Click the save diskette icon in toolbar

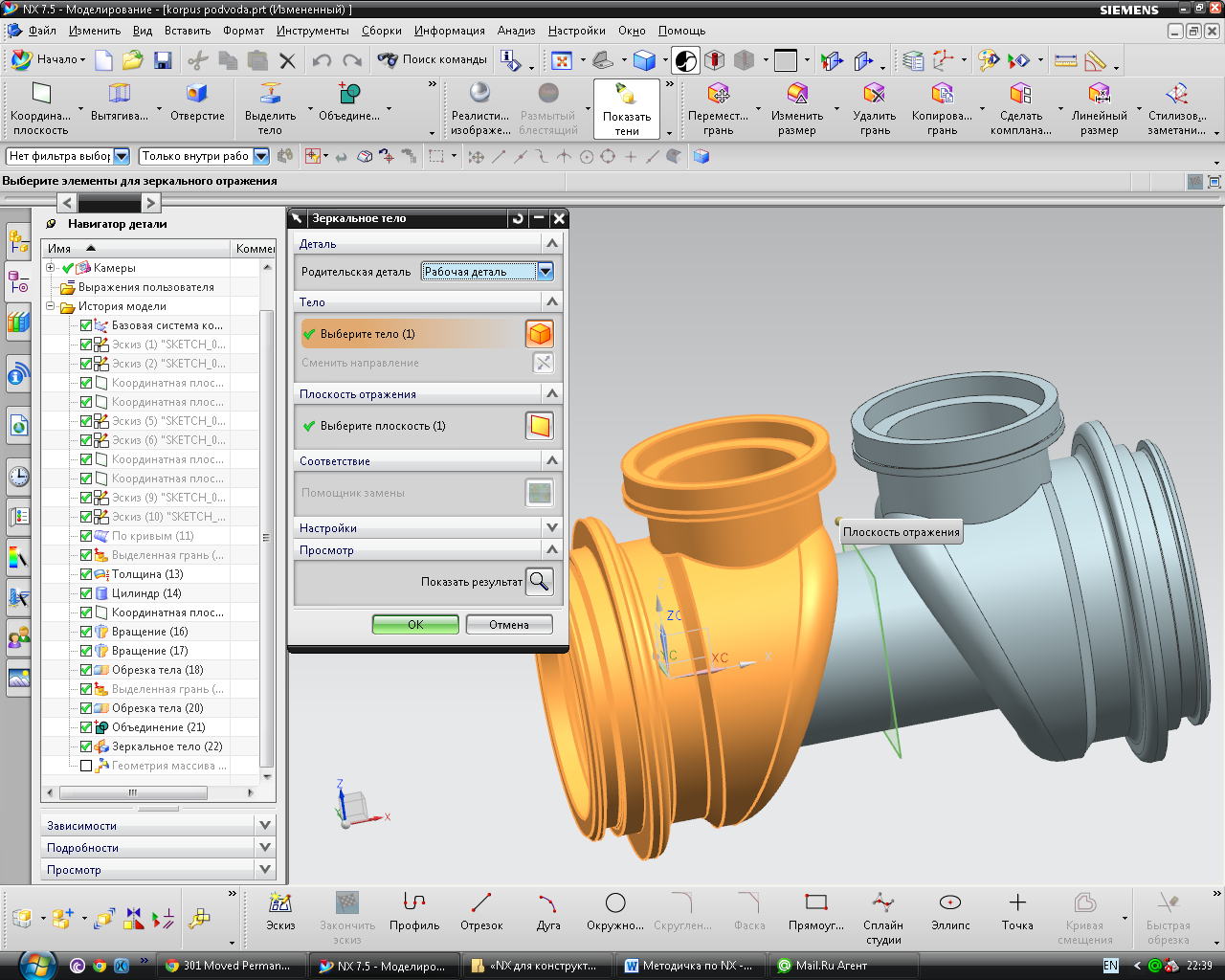pos(163,60)
